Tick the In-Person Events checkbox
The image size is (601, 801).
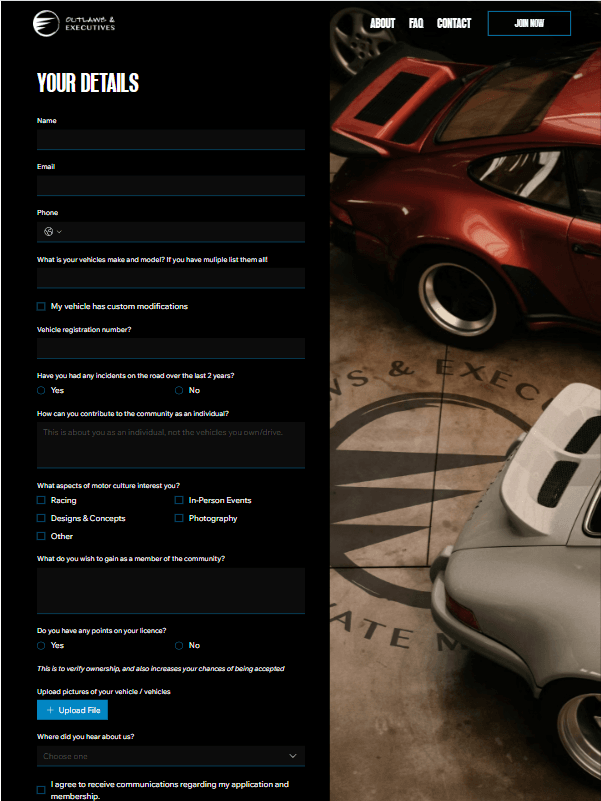(179, 500)
